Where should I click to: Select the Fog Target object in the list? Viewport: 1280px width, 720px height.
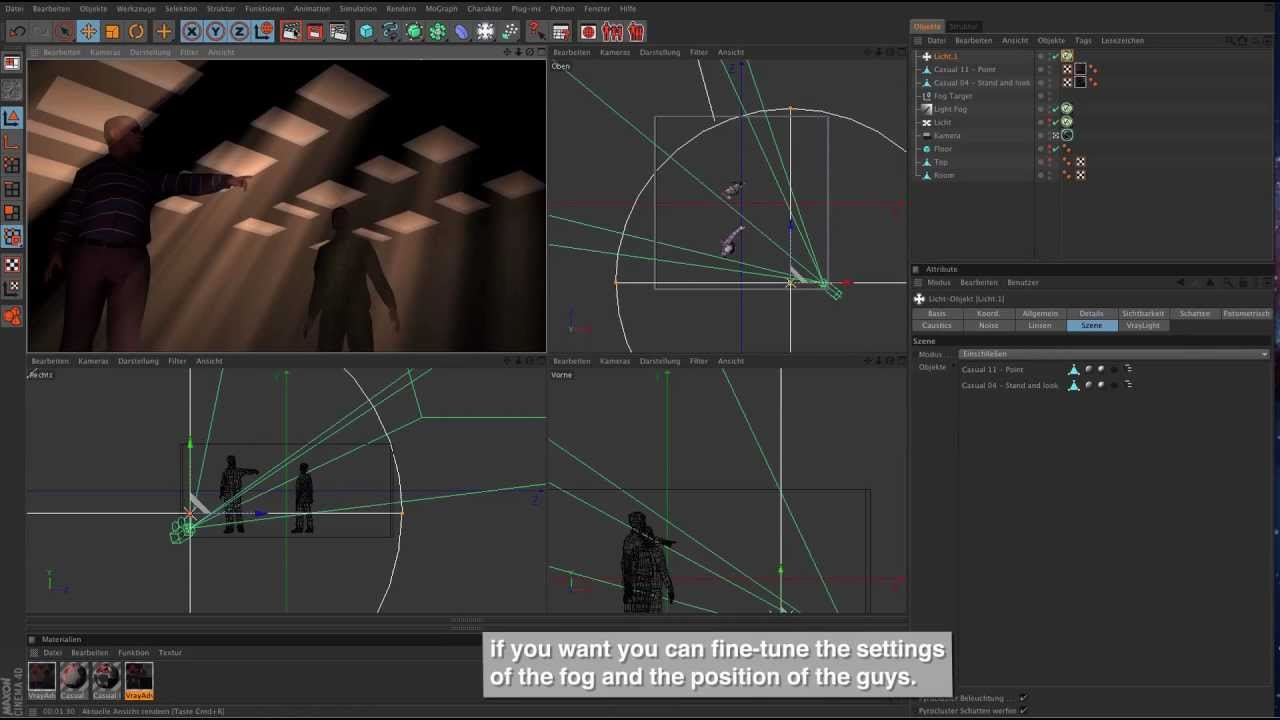[952, 96]
